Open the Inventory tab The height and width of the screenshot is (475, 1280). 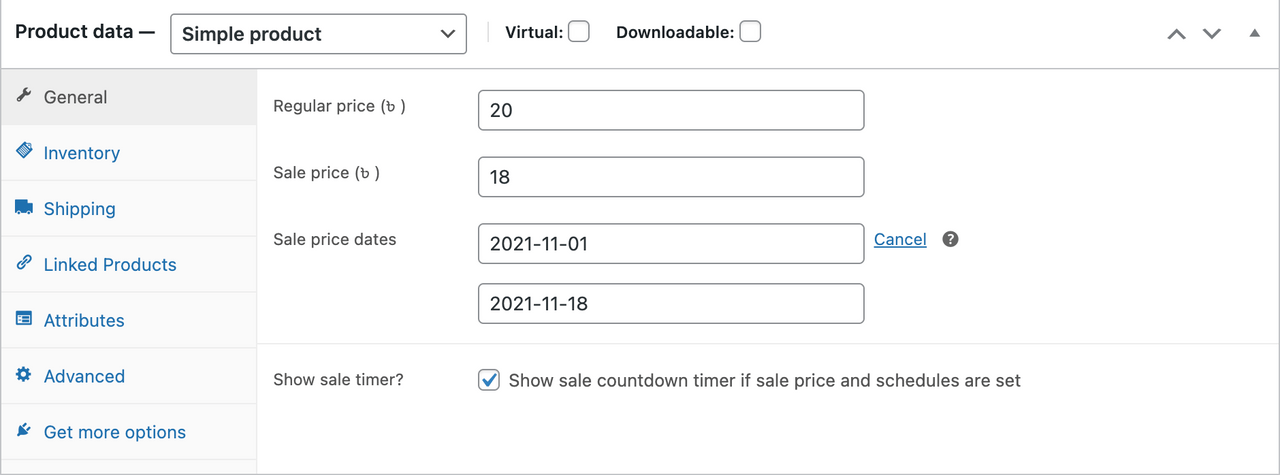click(x=82, y=153)
